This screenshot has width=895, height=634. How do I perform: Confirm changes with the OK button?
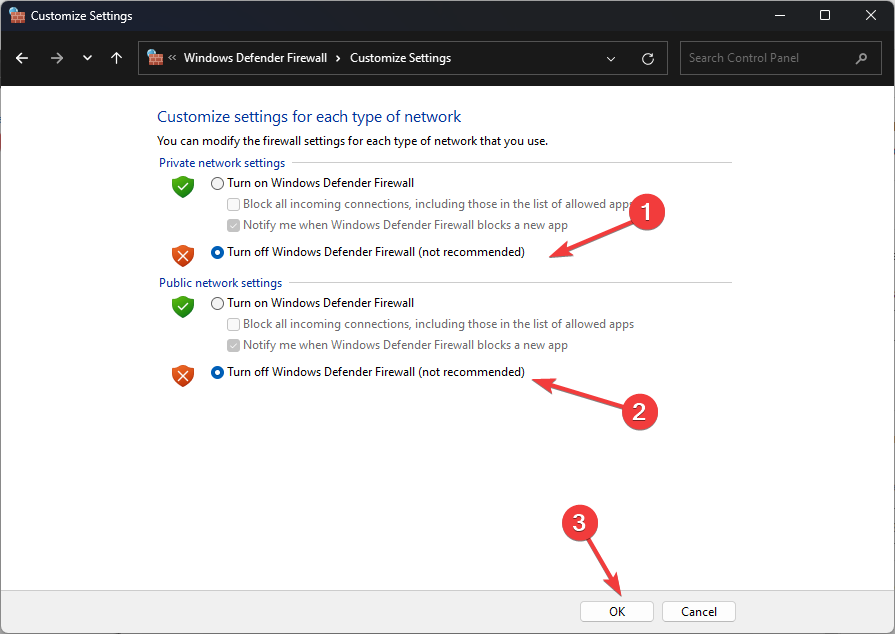click(x=616, y=612)
